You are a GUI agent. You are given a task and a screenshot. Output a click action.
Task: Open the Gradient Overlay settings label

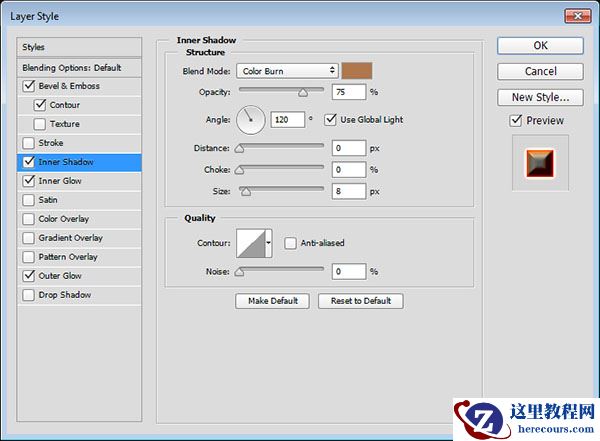[x=70, y=238]
